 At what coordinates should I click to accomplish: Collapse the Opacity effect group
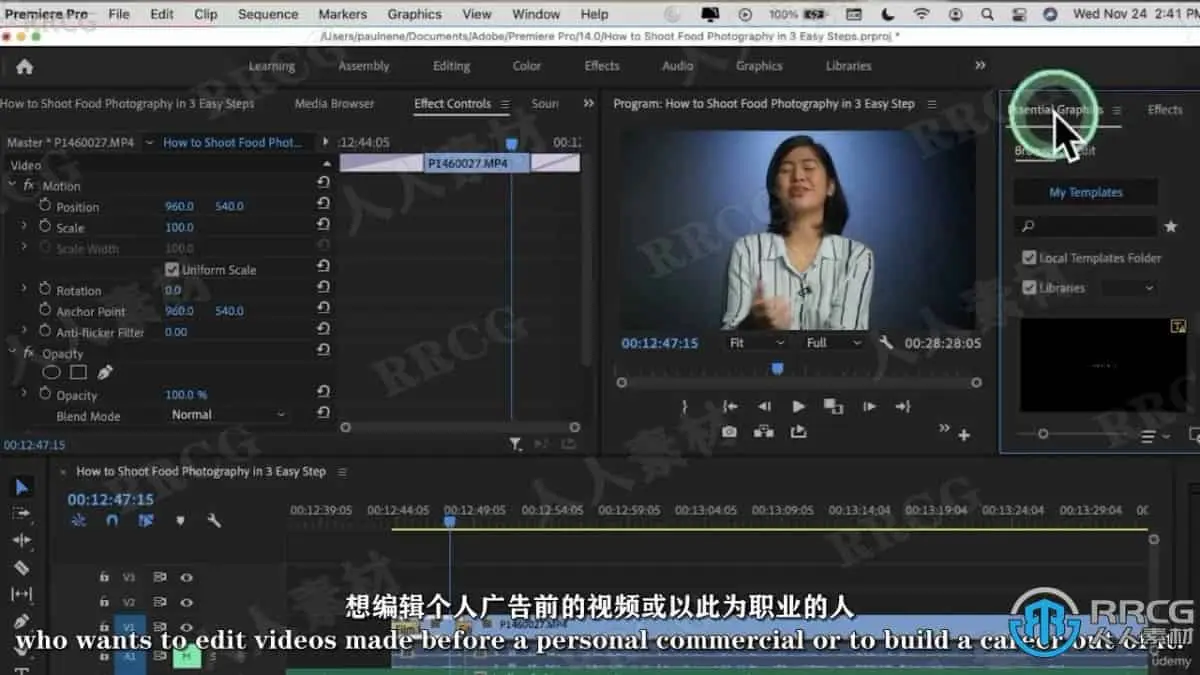click(11, 352)
